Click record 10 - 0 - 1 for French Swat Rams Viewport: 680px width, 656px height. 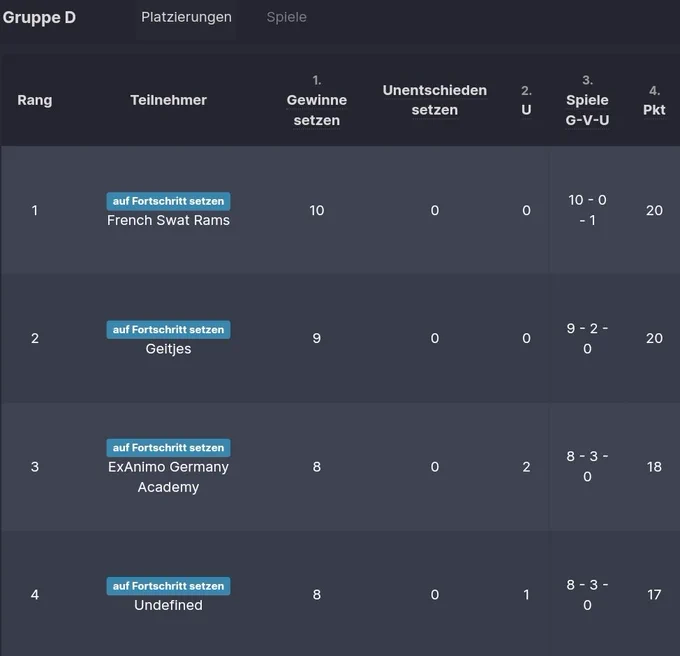pyautogui.click(x=587, y=210)
